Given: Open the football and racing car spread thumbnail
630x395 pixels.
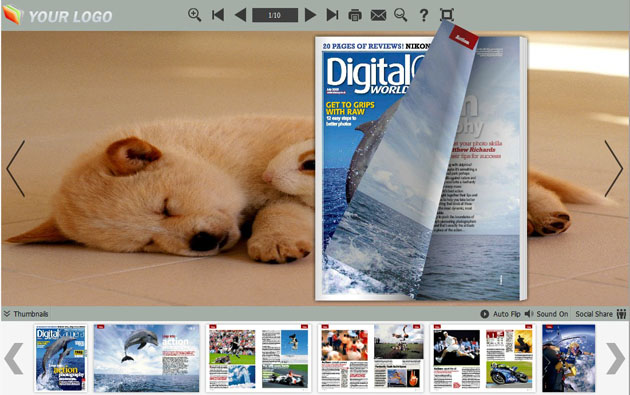Looking at the screenshot, I should click(x=258, y=358).
